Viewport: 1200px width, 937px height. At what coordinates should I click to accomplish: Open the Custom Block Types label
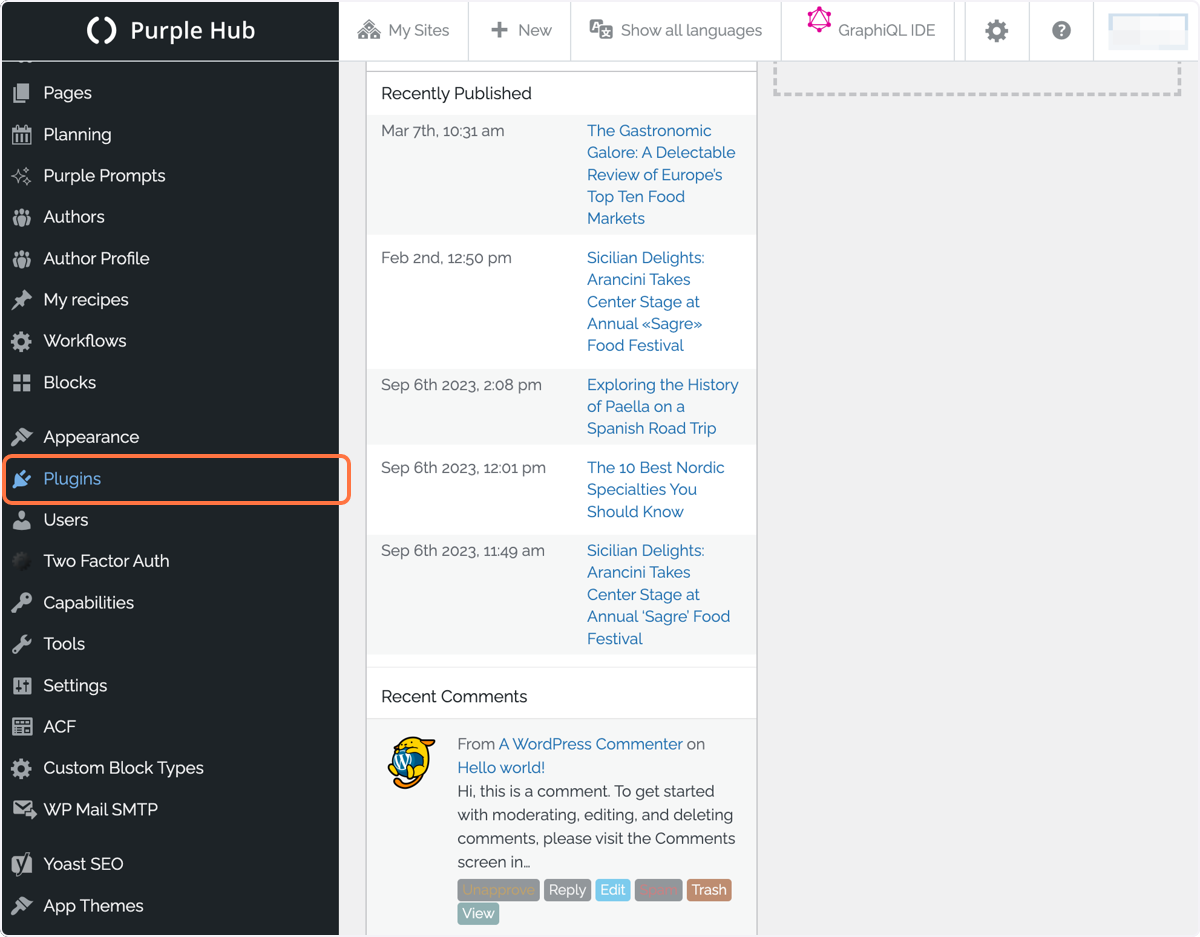[124, 768]
